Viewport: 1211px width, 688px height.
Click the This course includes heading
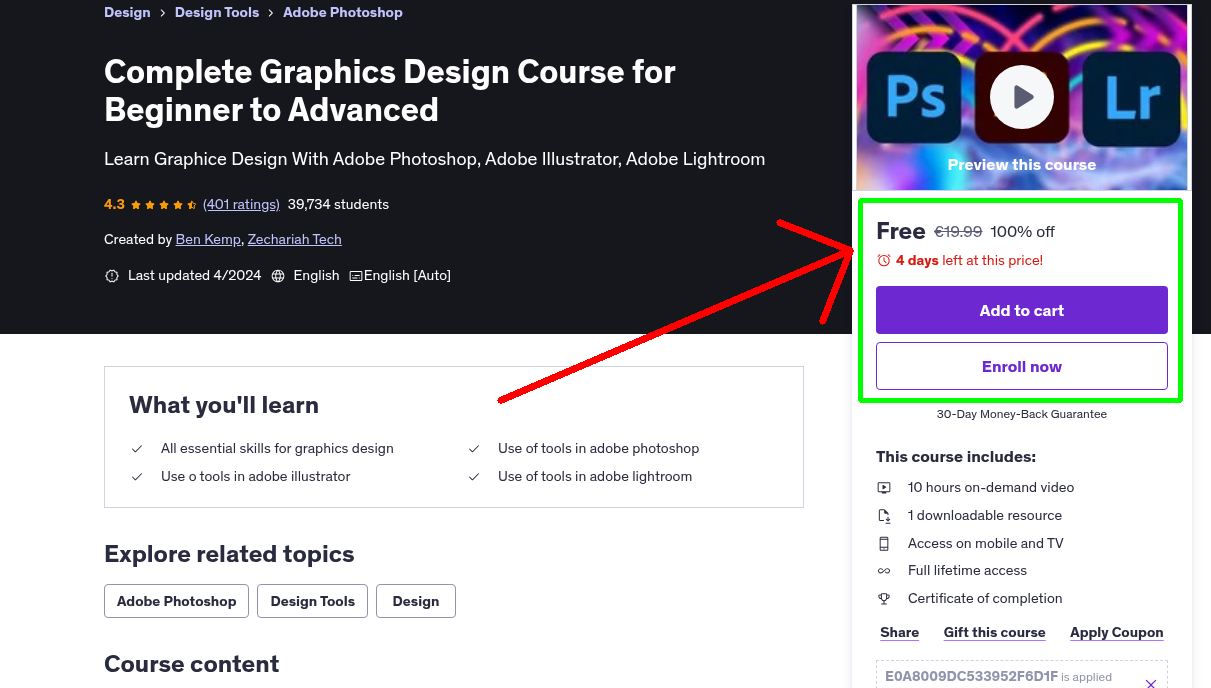coord(956,457)
